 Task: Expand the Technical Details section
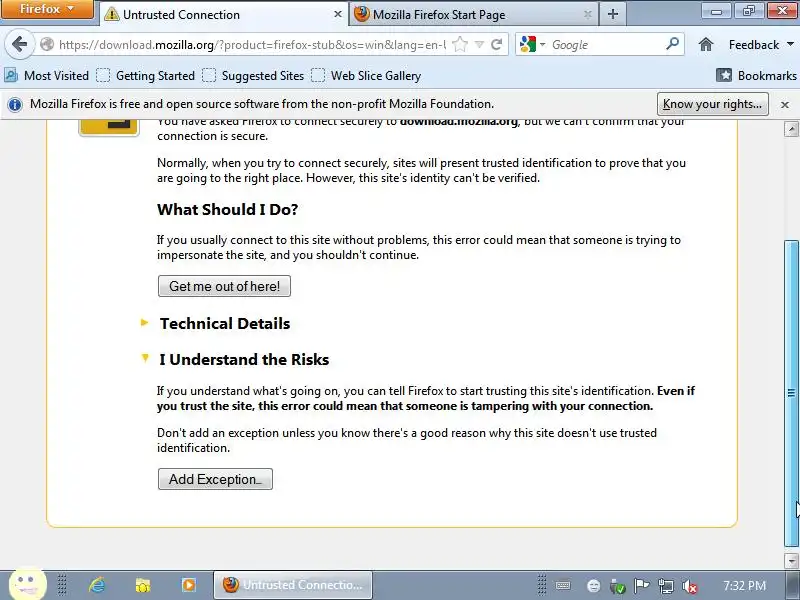pos(215,323)
